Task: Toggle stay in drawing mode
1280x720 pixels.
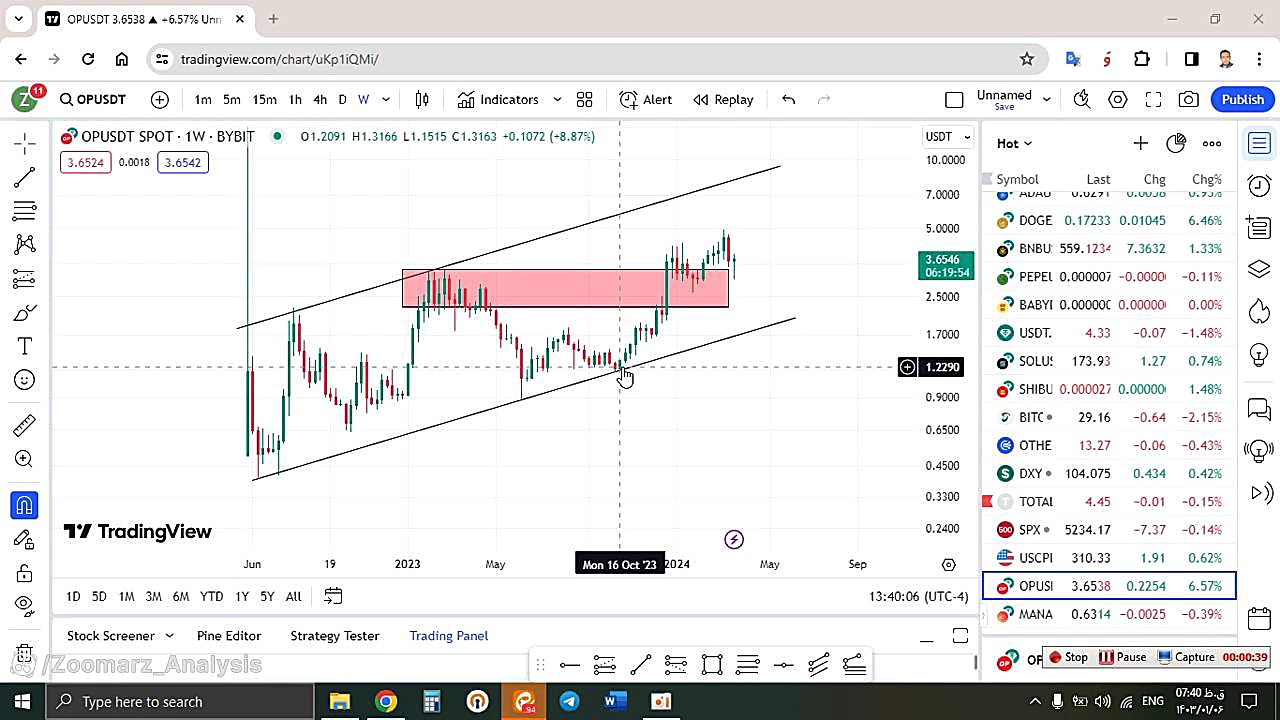Action: coord(25,540)
